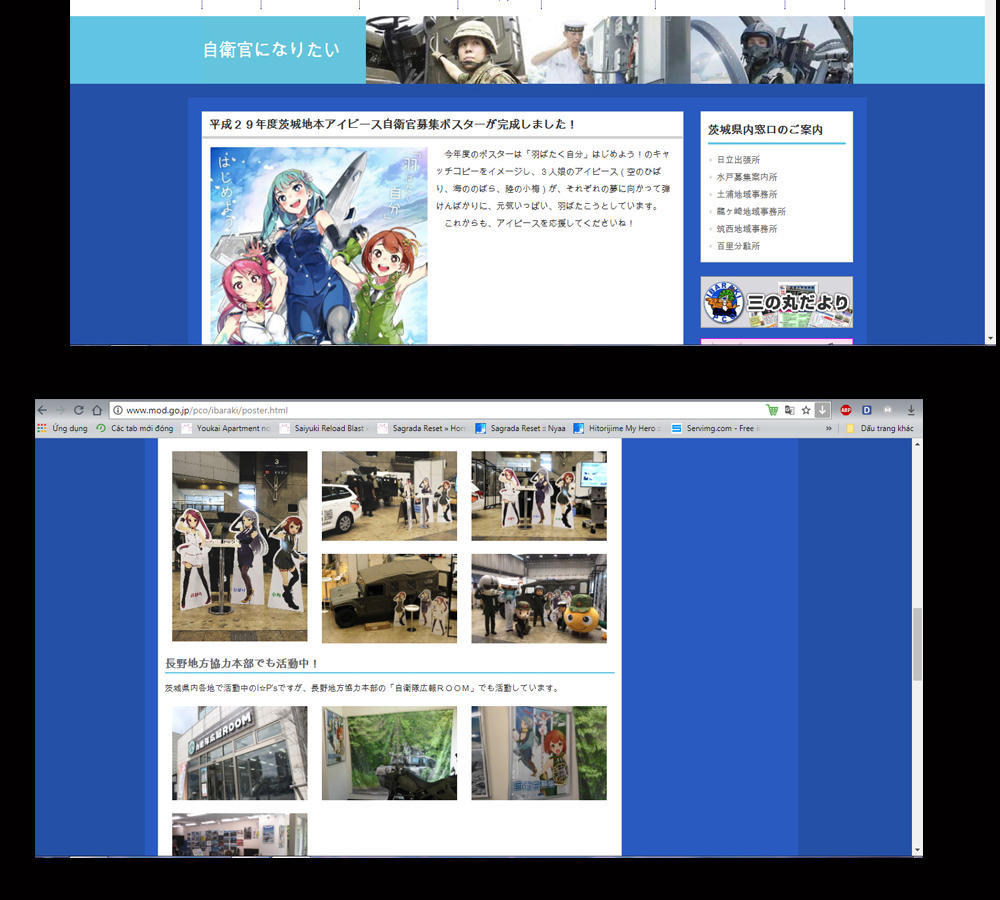Open the 日立出張所 sidebar link
The width and height of the screenshot is (1000, 900).
tap(738, 160)
